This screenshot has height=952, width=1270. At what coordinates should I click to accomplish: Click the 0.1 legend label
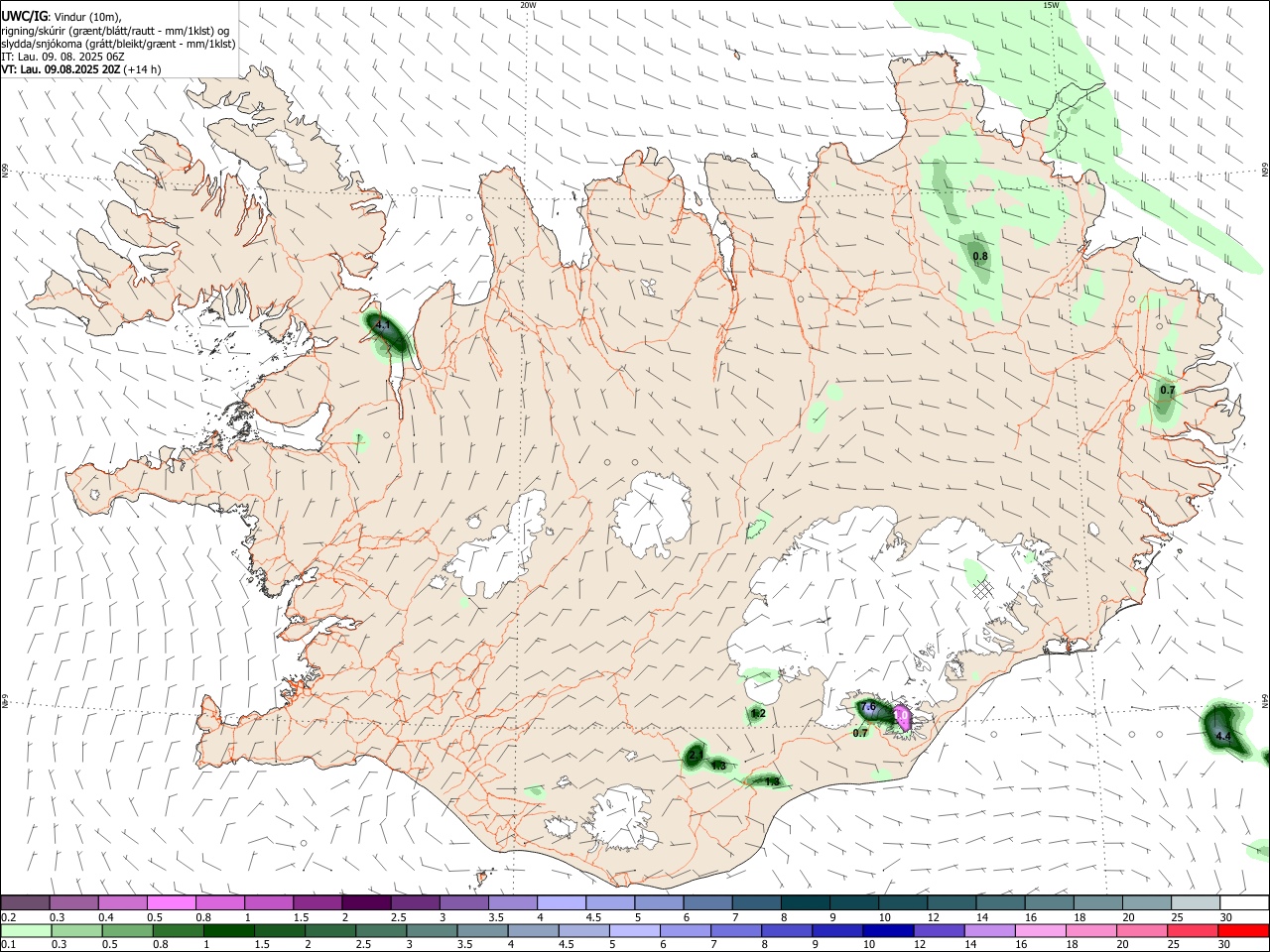(x=9, y=944)
